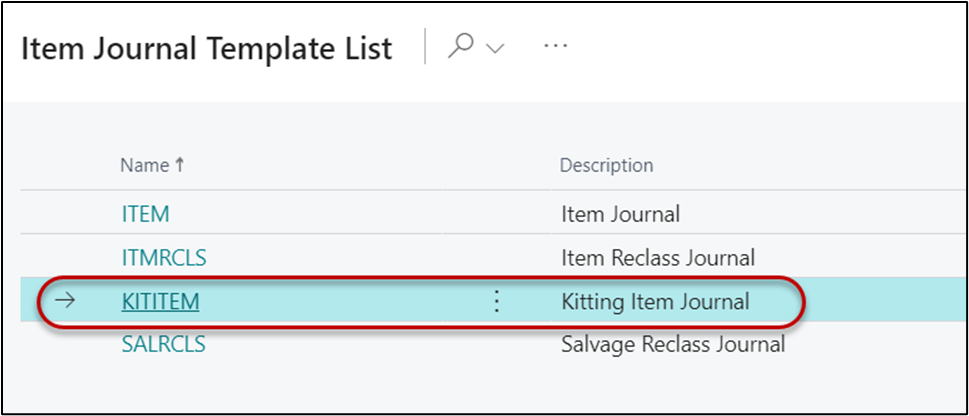Click the vertical dots on KITITEM row
969x416 pixels.
point(497,301)
